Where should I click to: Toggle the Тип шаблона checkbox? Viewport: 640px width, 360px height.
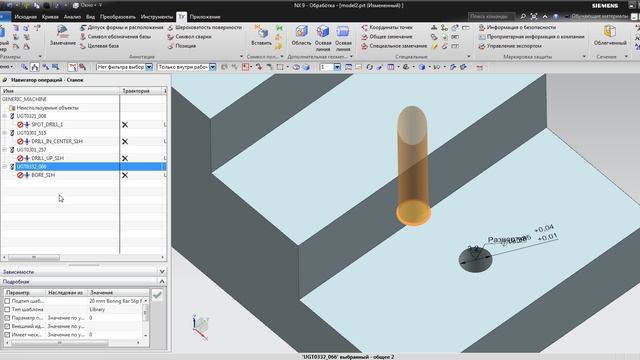[x=7, y=309]
